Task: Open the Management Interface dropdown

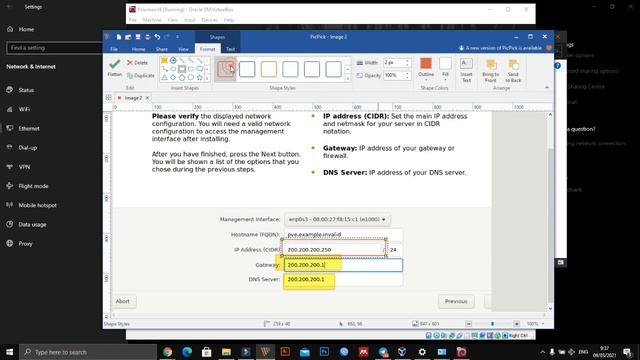Action: (x=337, y=219)
